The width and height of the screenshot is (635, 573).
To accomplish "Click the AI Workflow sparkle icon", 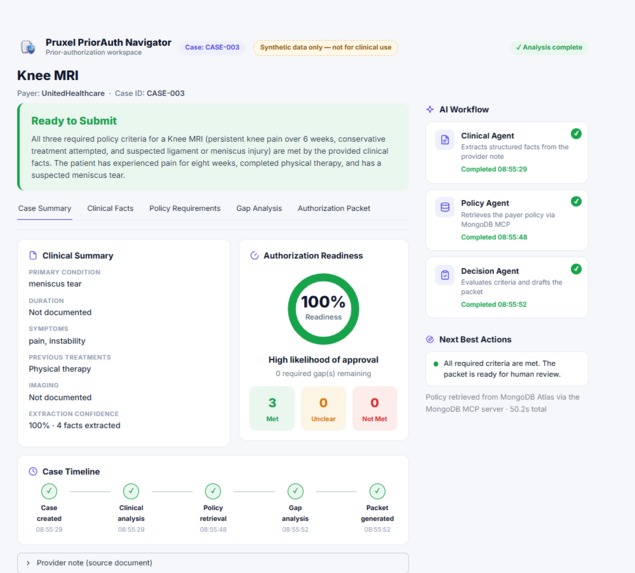I will pos(430,109).
